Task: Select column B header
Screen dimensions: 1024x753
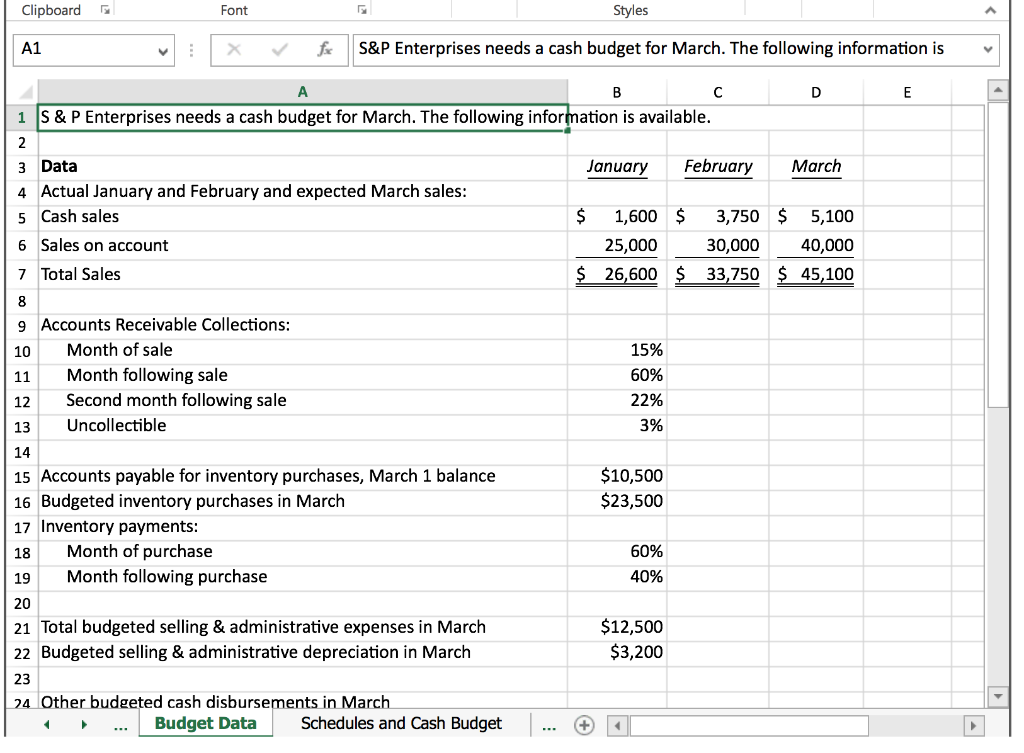Action: (616, 92)
